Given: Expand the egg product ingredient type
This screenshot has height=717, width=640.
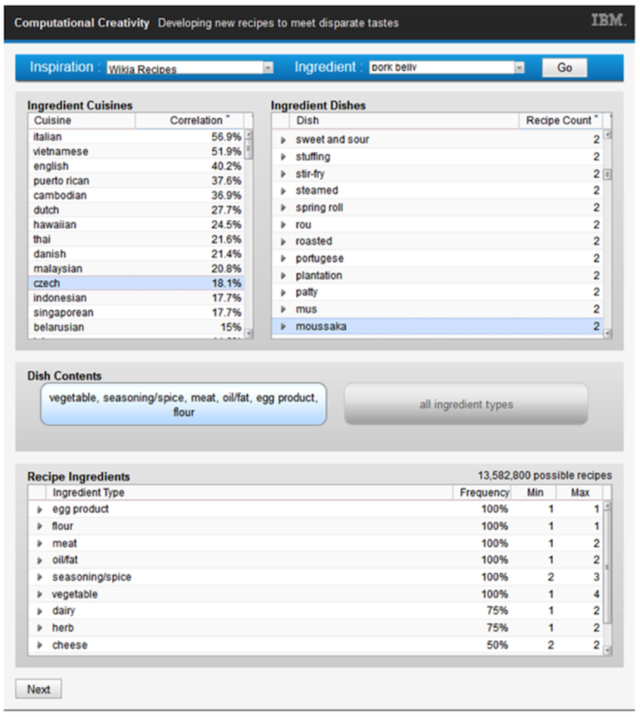Looking at the screenshot, I should click(x=40, y=509).
